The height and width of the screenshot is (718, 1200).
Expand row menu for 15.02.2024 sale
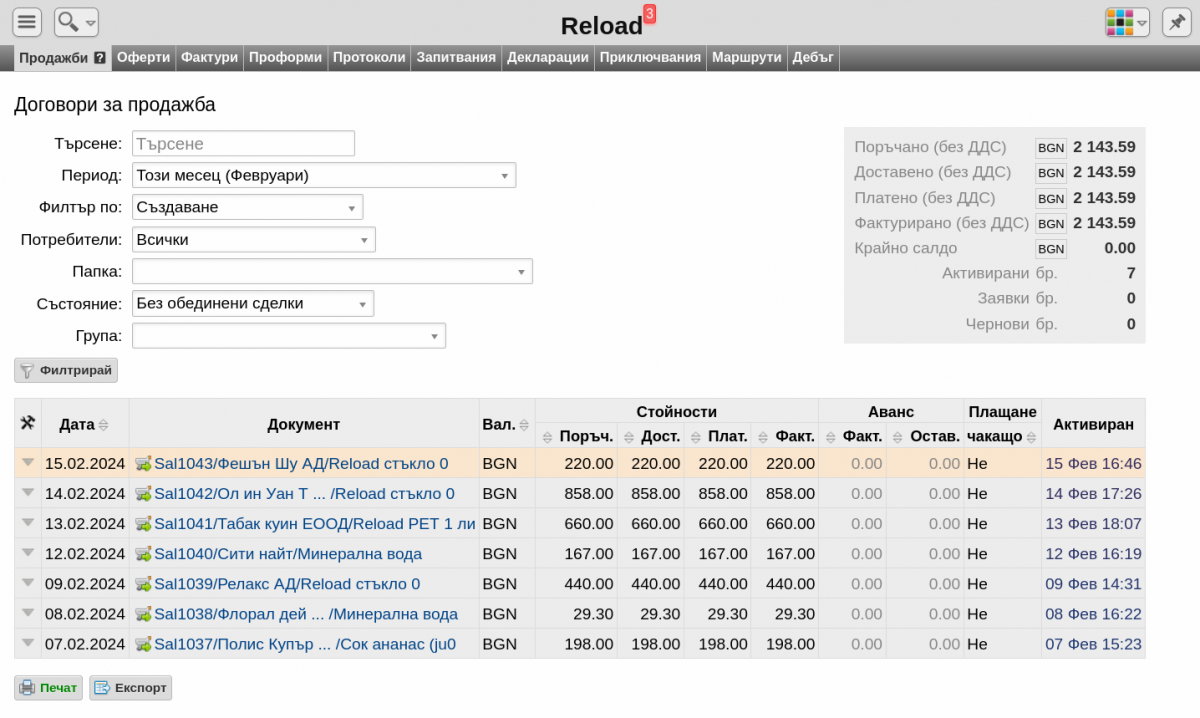coord(28,463)
